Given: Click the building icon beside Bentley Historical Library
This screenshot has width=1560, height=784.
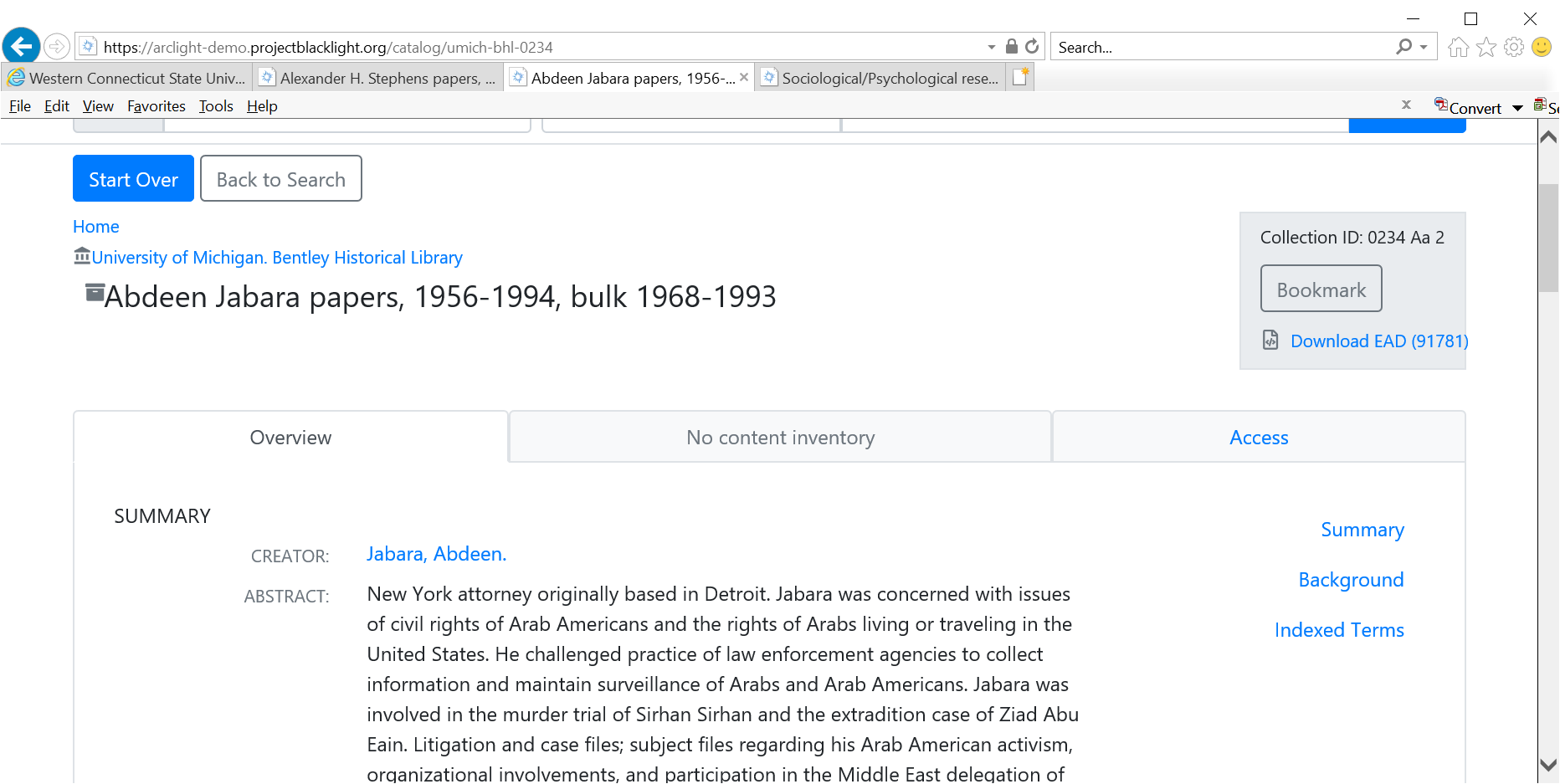Looking at the screenshot, I should pos(80,257).
